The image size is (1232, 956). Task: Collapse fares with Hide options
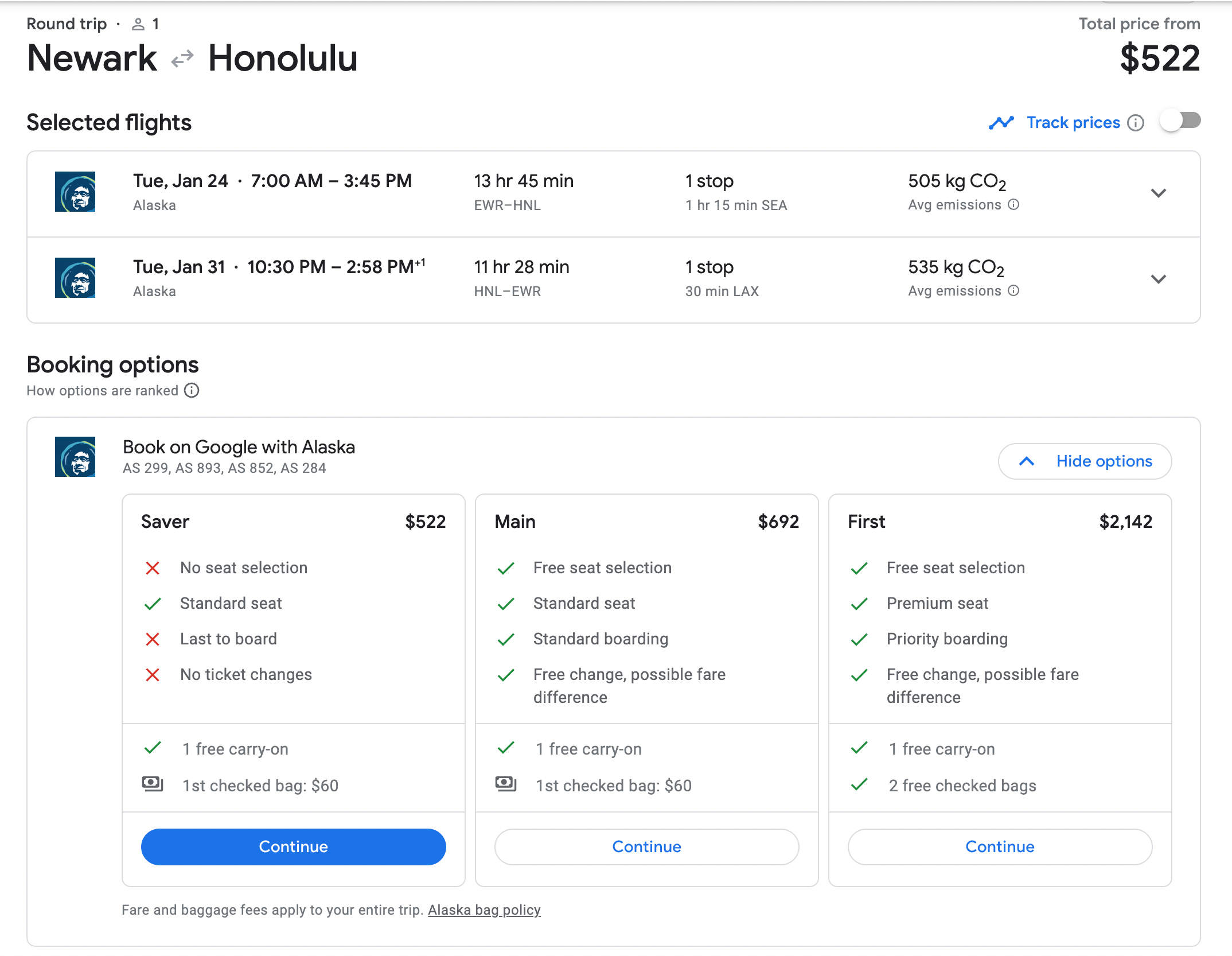[x=1085, y=461]
